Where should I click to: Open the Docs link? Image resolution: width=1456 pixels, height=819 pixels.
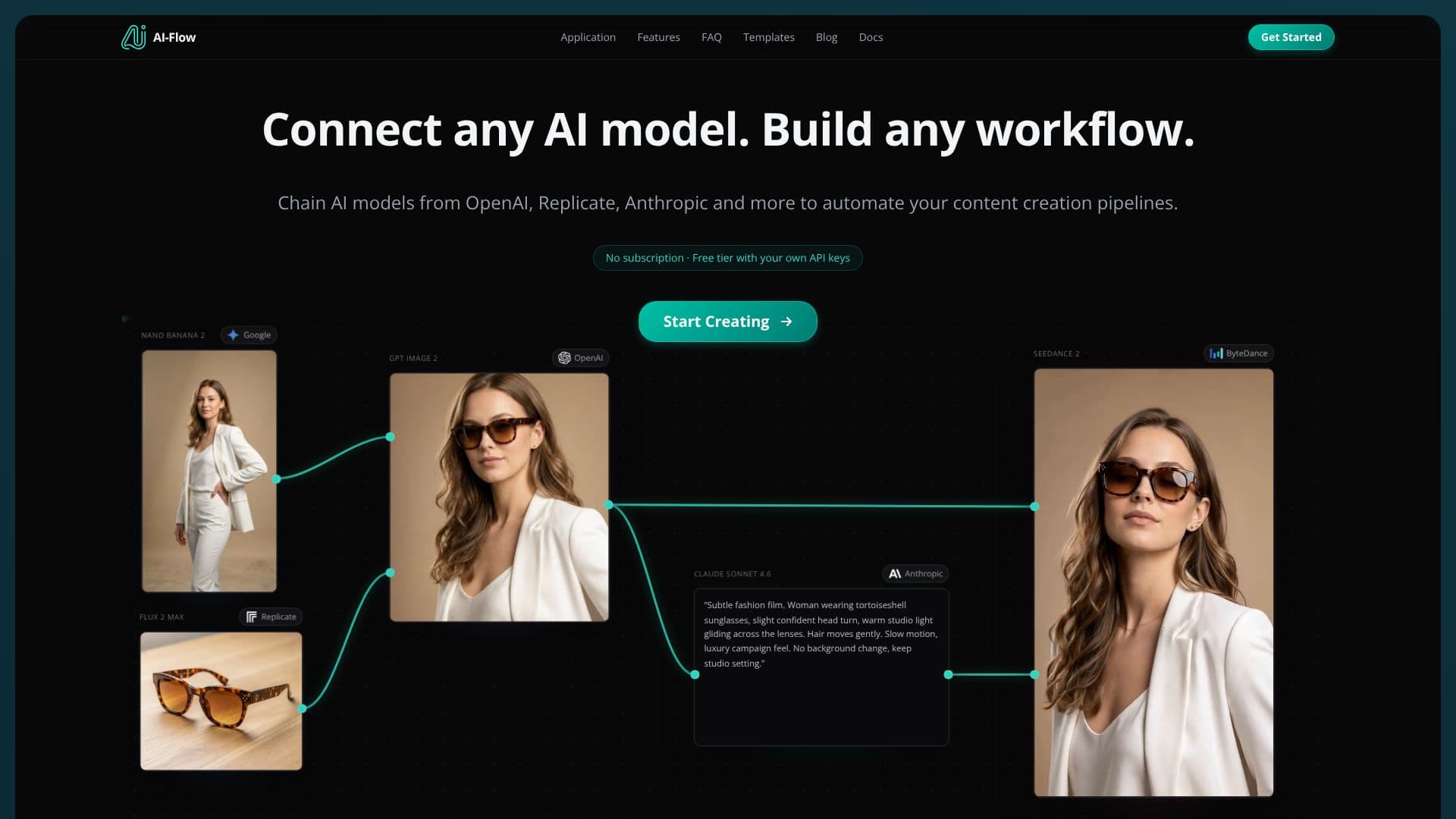[x=871, y=37]
